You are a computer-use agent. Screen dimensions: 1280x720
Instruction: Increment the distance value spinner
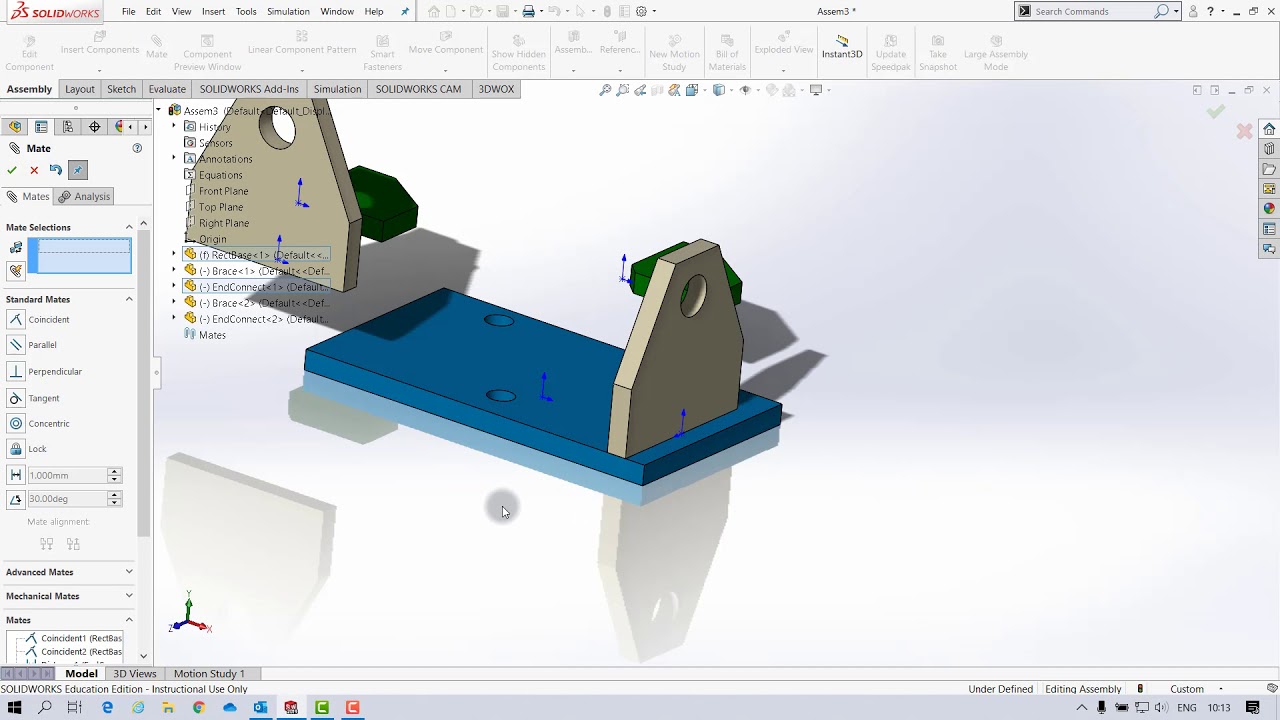[114, 471]
